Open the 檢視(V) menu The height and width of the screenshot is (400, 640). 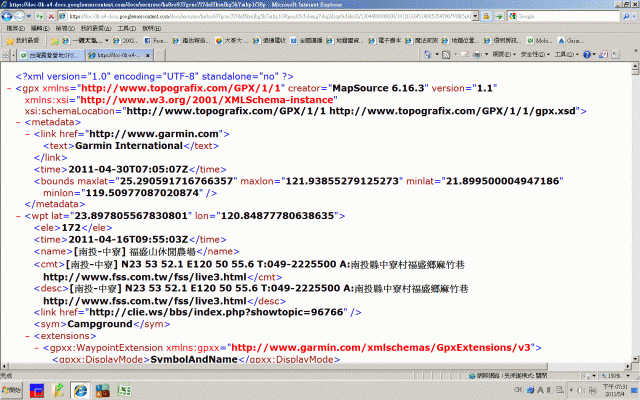tap(65, 29)
